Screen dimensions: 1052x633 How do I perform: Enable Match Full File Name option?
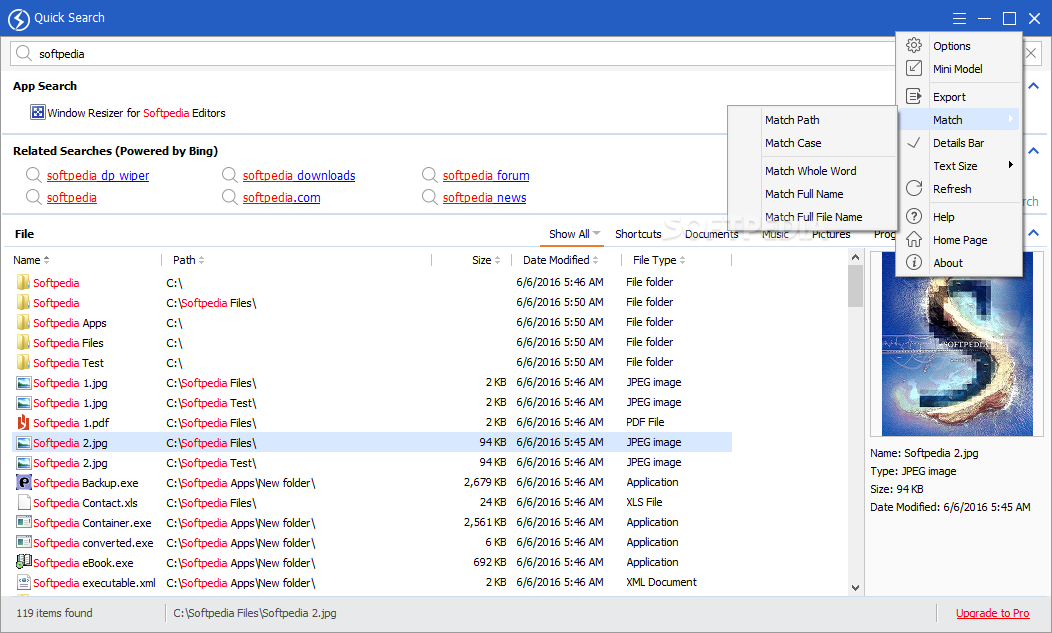[813, 217]
